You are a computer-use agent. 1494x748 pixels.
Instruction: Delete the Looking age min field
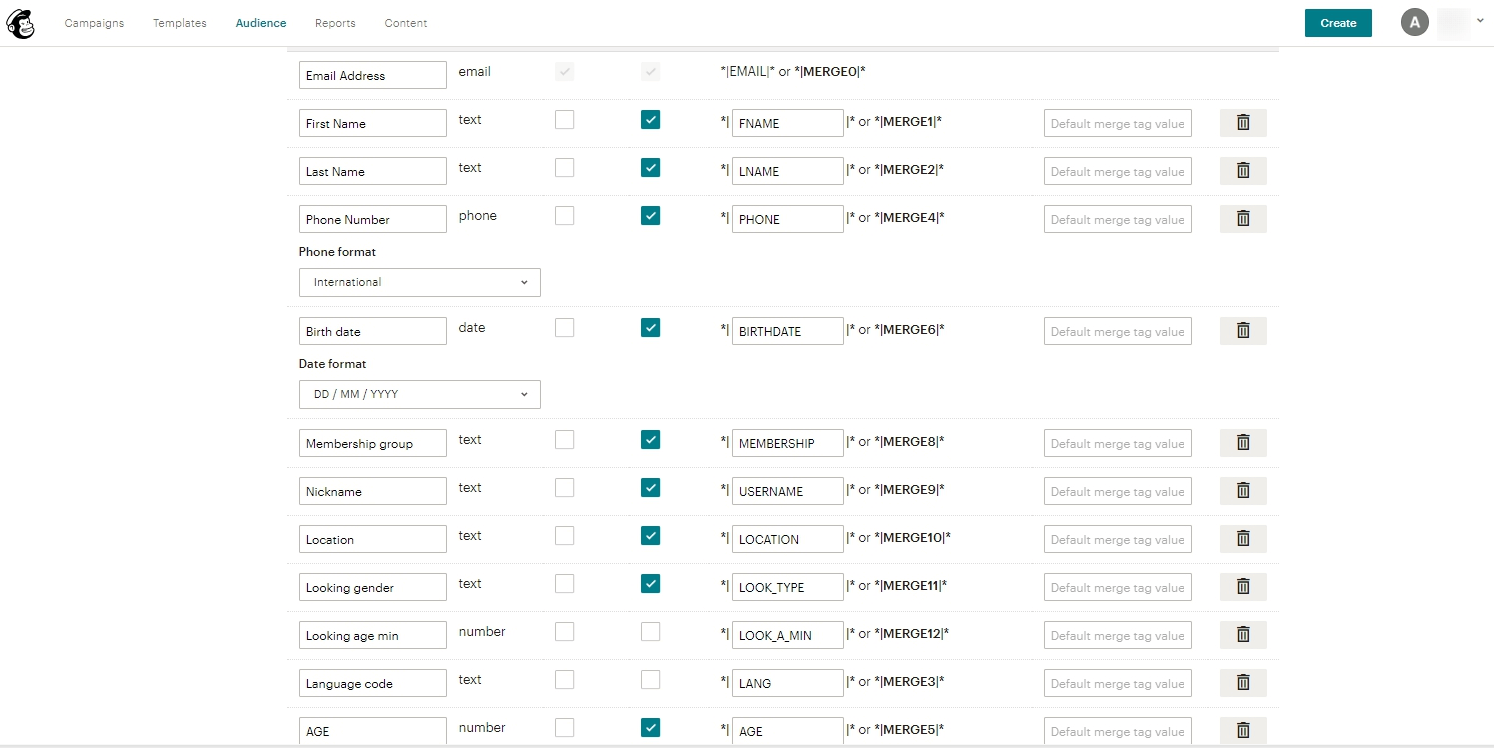pos(1243,635)
